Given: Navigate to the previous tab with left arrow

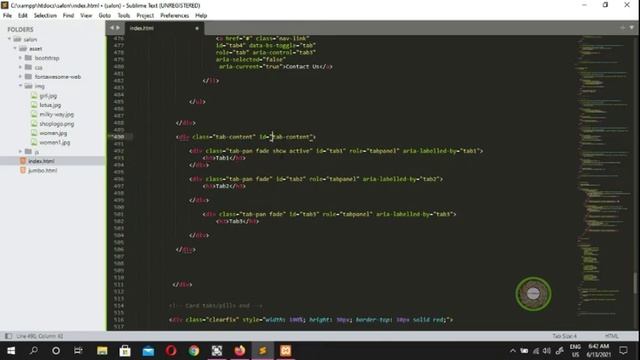Looking at the screenshot, I should coord(112,28).
